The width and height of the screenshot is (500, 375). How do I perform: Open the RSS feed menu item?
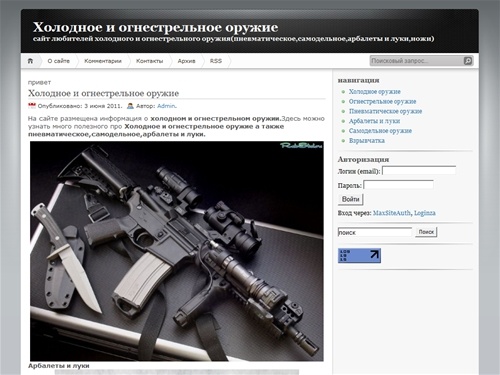tap(216, 61)
